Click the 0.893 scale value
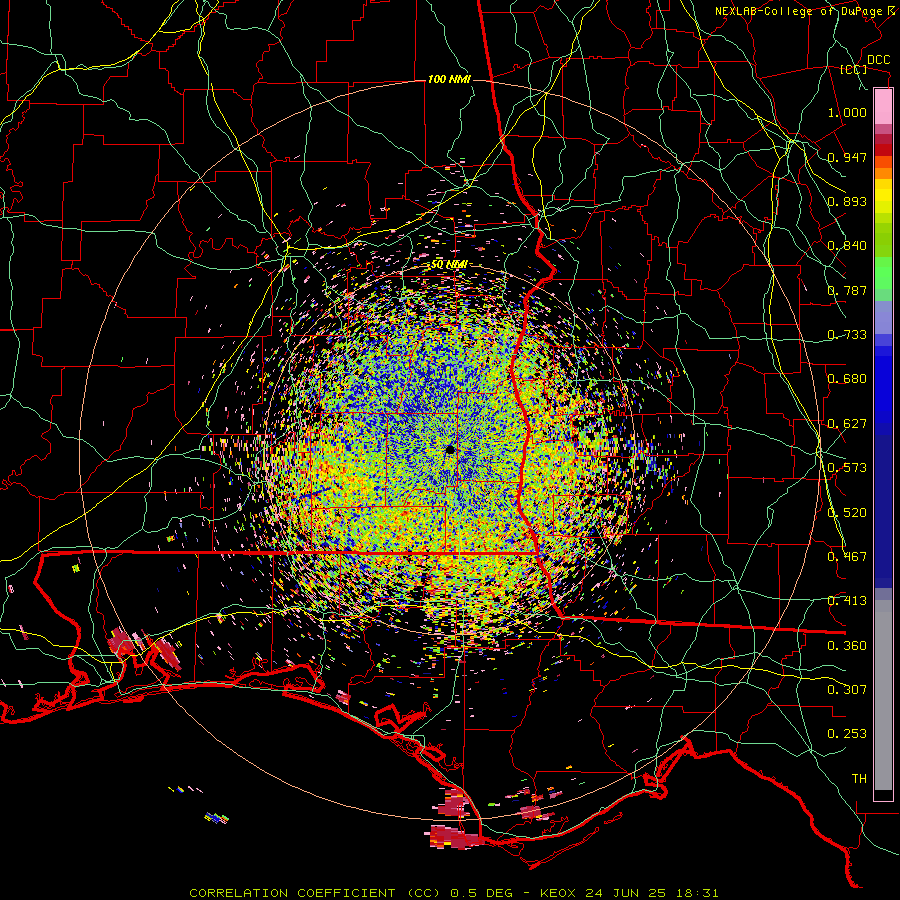 point(847,201)
